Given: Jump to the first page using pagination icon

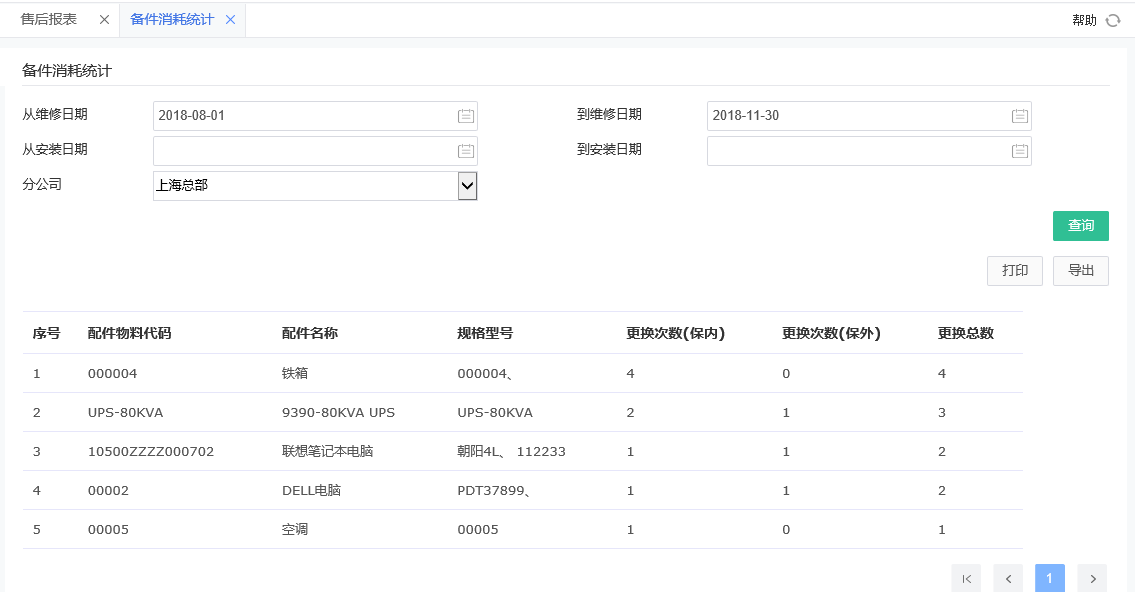Looking at the screenshot, I should click(965, 578).
